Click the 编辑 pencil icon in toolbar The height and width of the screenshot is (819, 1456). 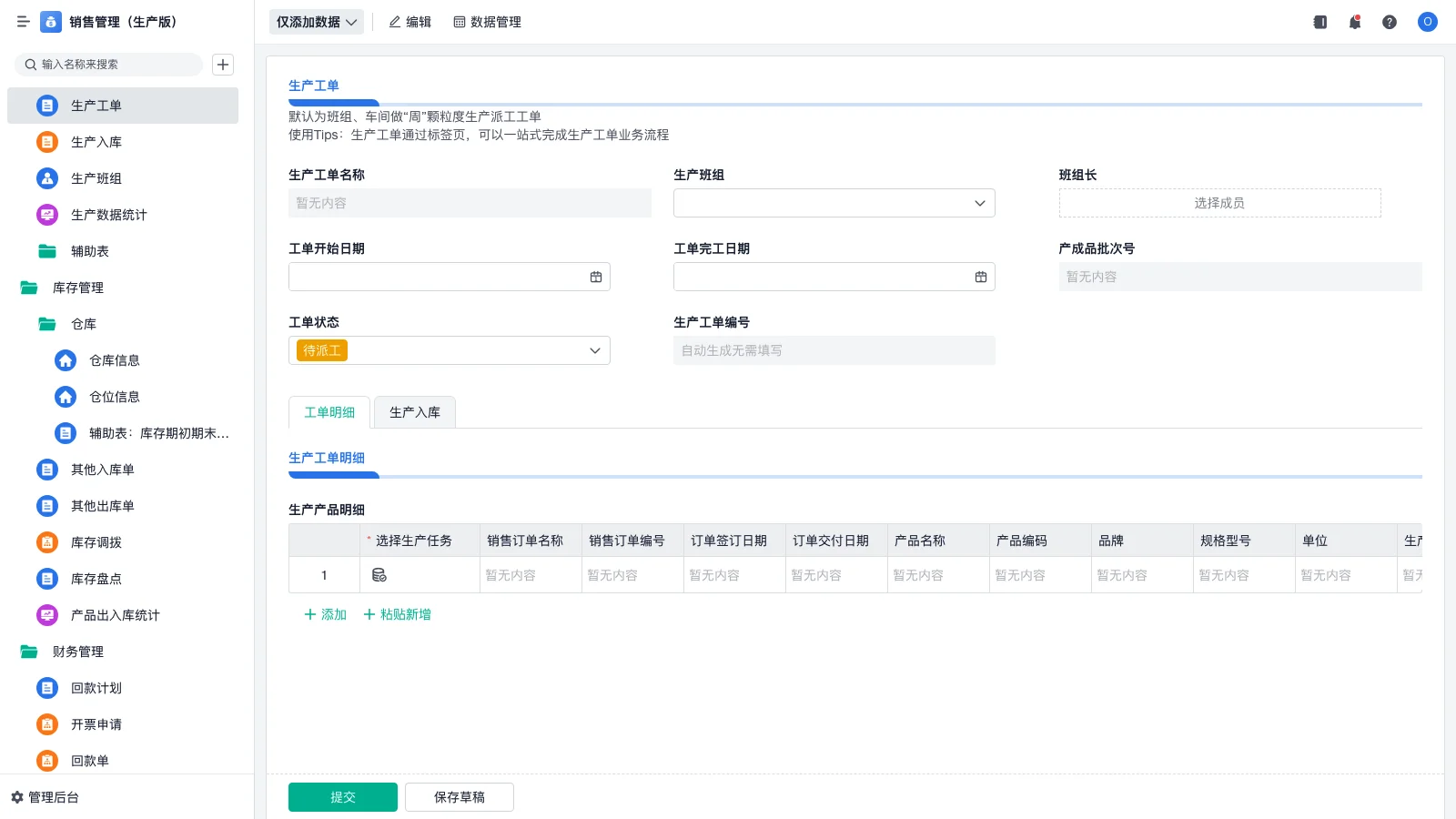coord(394,22)
